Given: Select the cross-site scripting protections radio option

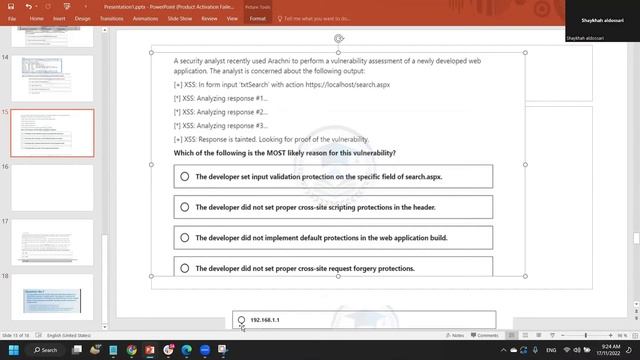Looking at the screenshot, I should coord(184,207).
